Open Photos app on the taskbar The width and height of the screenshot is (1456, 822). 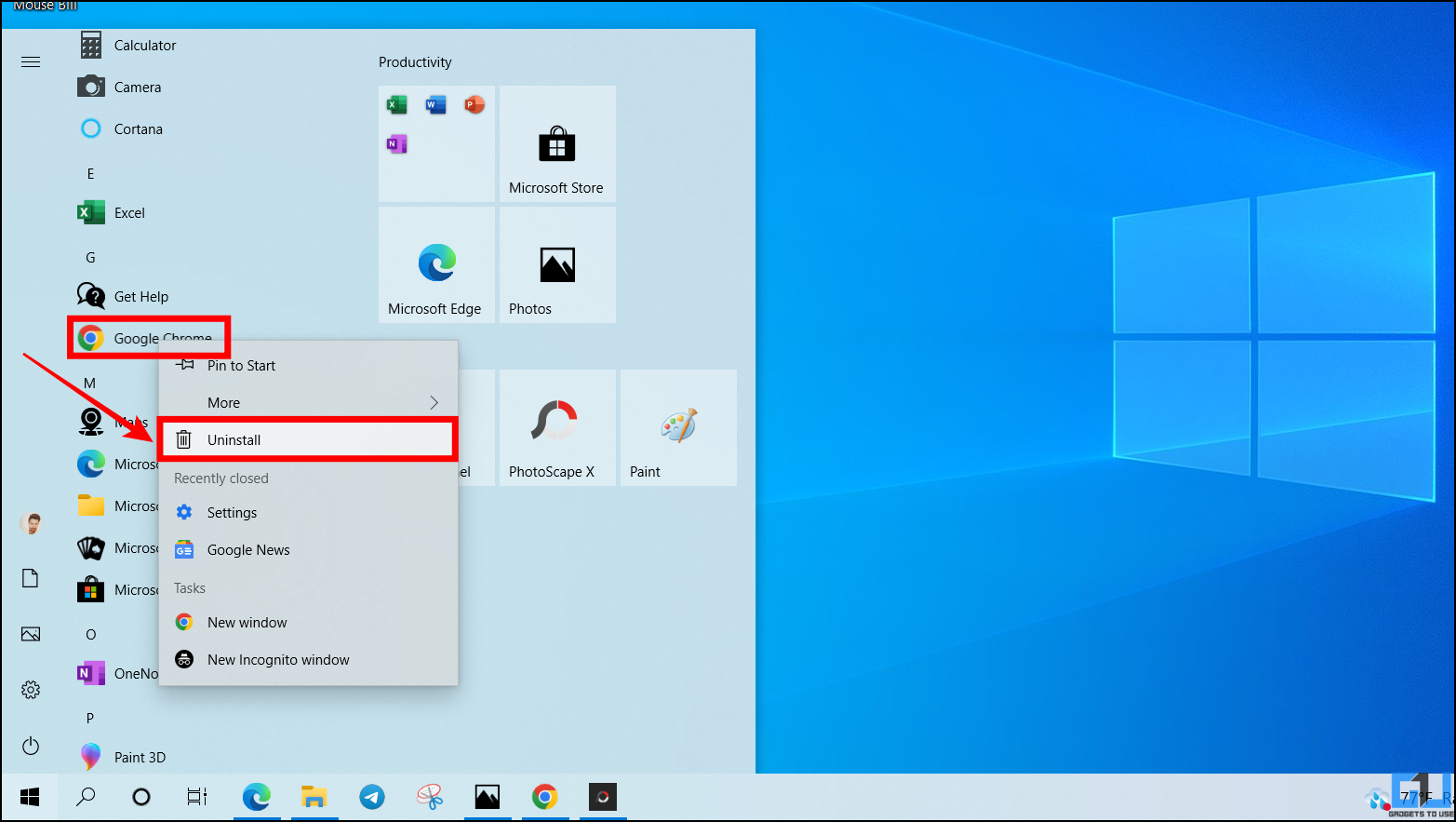pyautogui.click(x=488, y=797)
